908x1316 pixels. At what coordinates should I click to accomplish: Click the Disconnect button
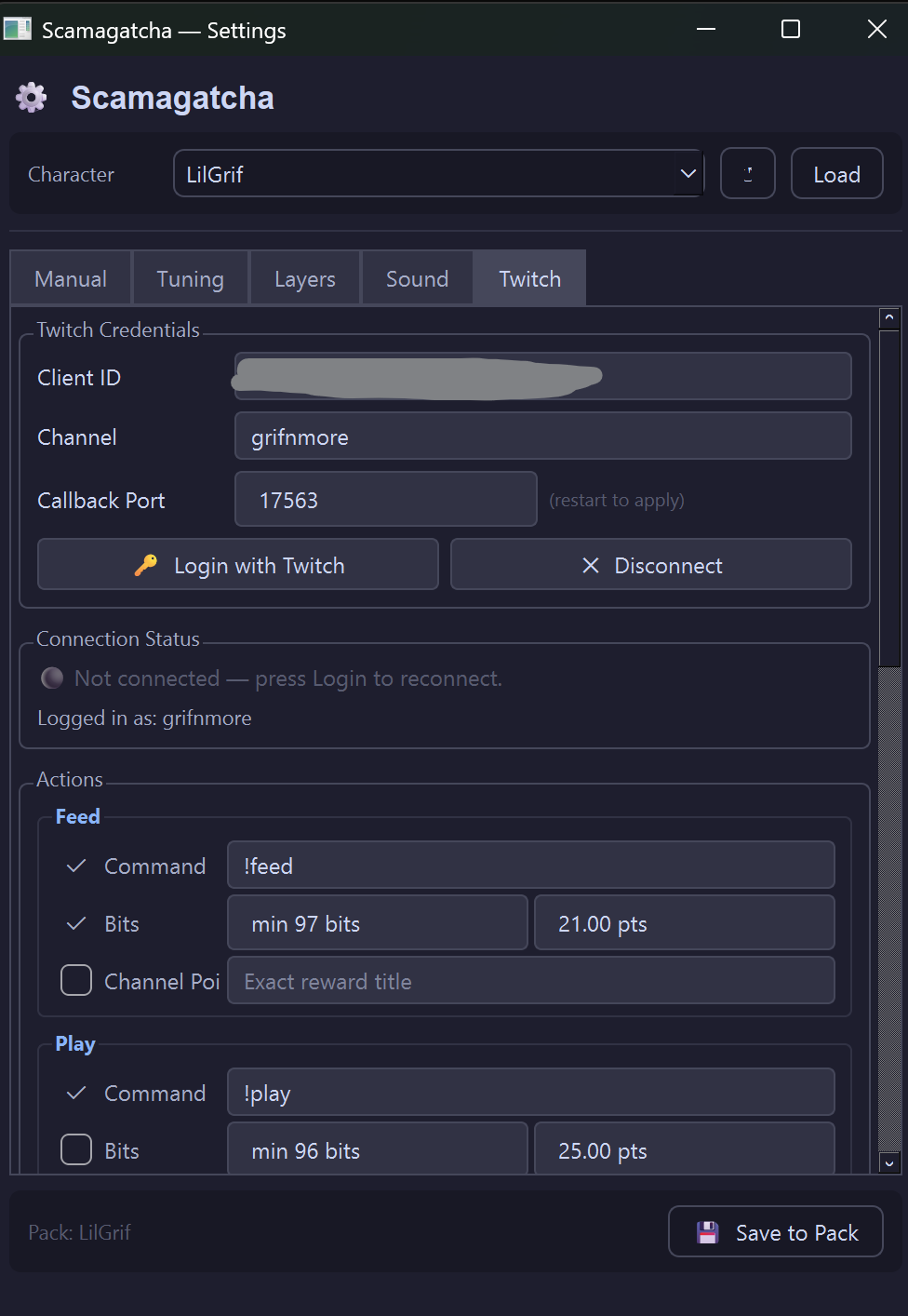coord(651,564)
